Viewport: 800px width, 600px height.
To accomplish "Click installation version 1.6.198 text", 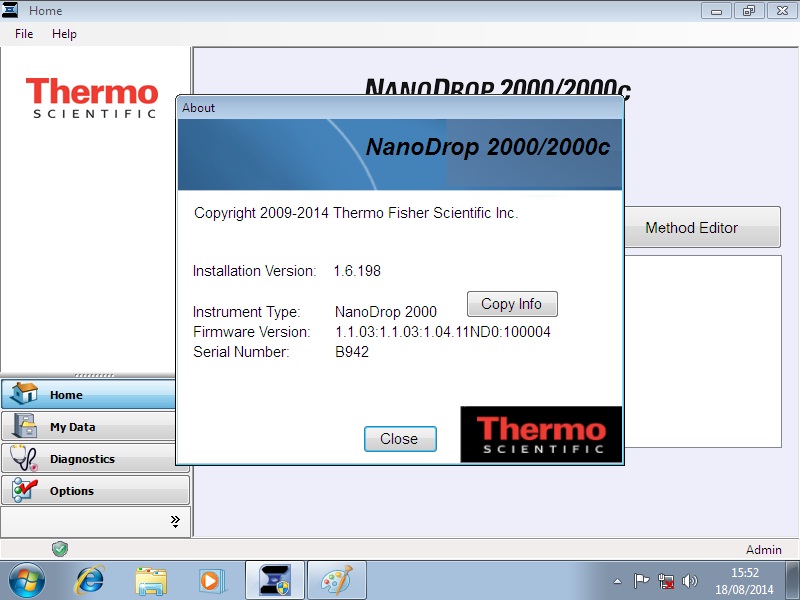I will (357, 271).
